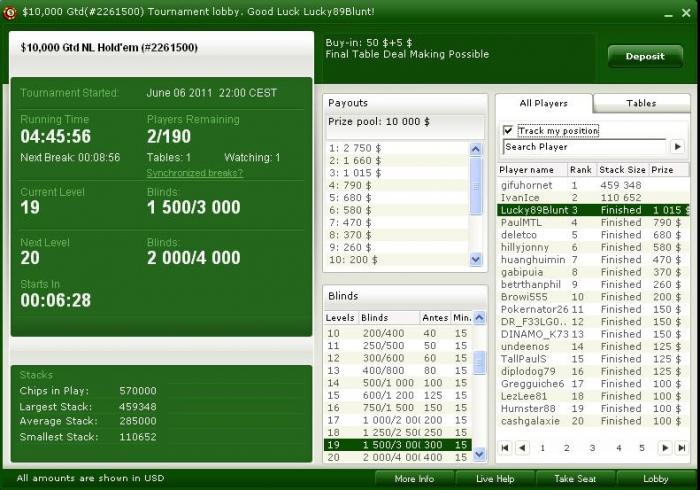
Task: Go to previous page of players list
Action: pyautogui.click(x=522, y=448)
